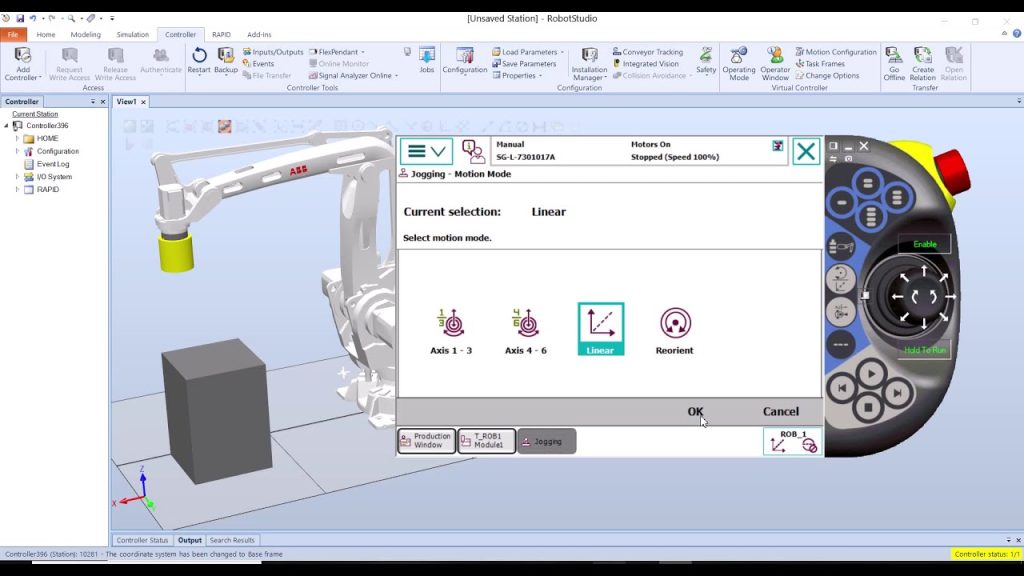Screen dimensions: 1024x576
Task: Expand the RAPID tree node
Action: (x=17, y=189)
